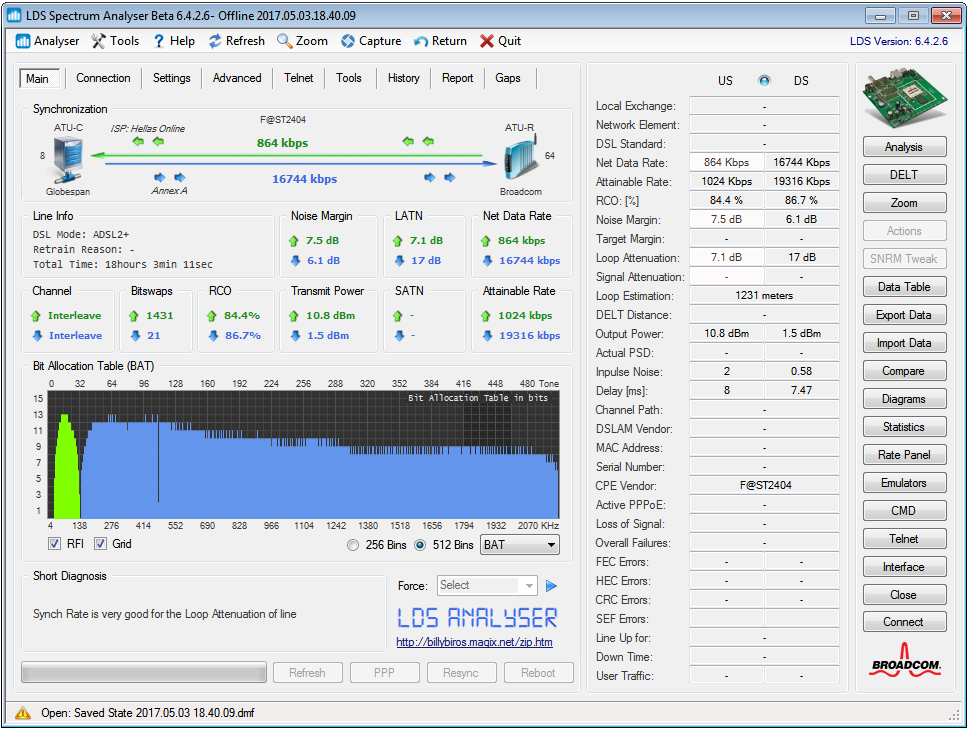Image resolution: width=969 pixels, height=730 pixels.
Task: Disable the Grid checkbox
Action: (x=101, y=544)
